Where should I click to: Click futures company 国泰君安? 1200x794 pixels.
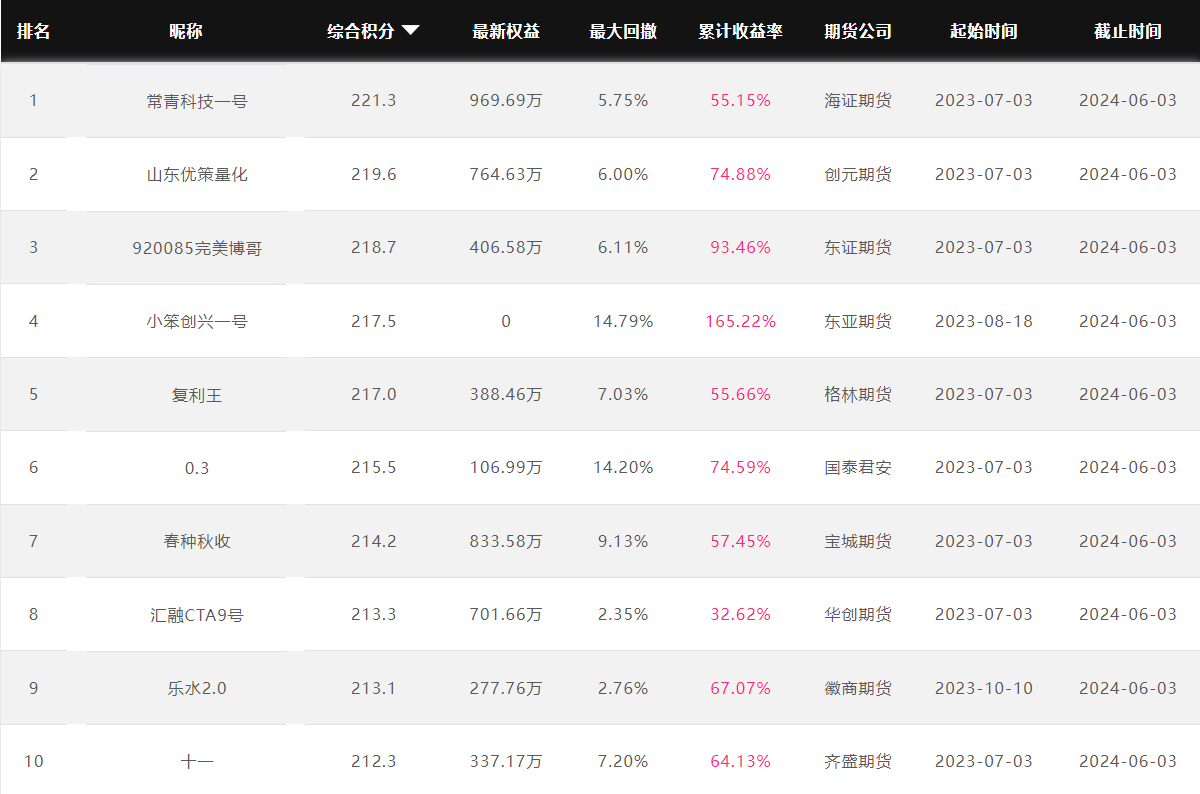[x=858, y=467]
